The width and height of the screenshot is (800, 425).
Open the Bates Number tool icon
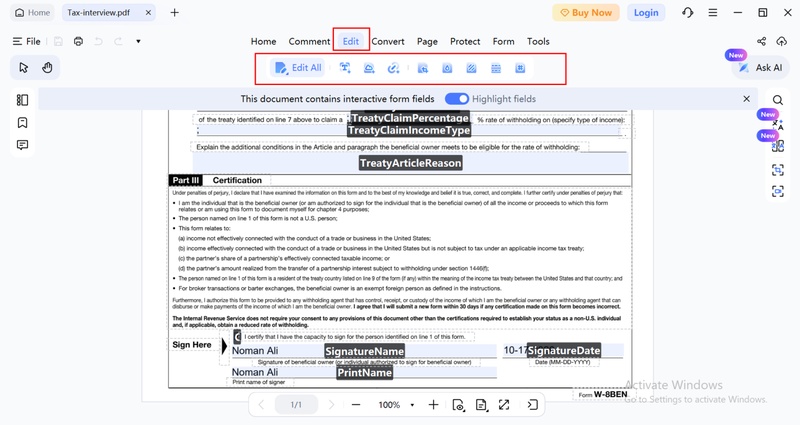click(x=520, y=68)
